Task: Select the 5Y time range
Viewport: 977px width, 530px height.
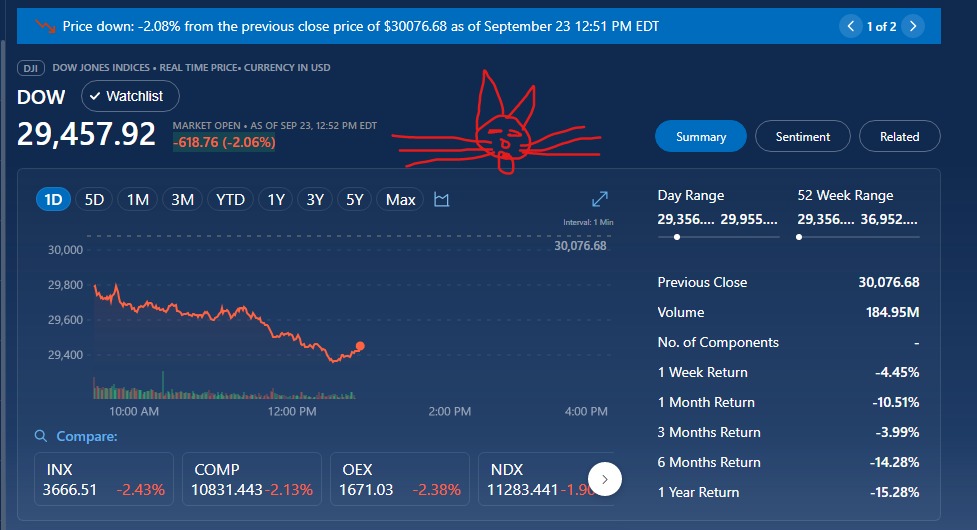Action: pyautogui.click(x=355, y=200)
